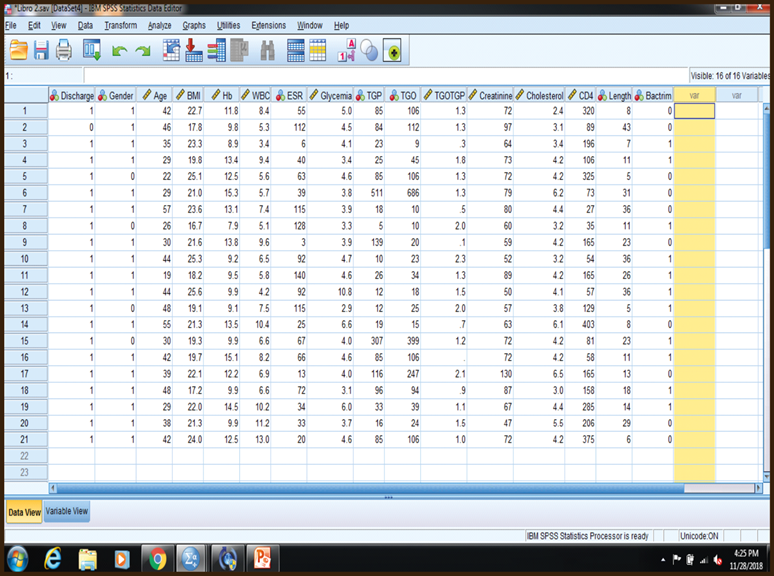Save the file with the floppy disk icon

coord(41,50)
